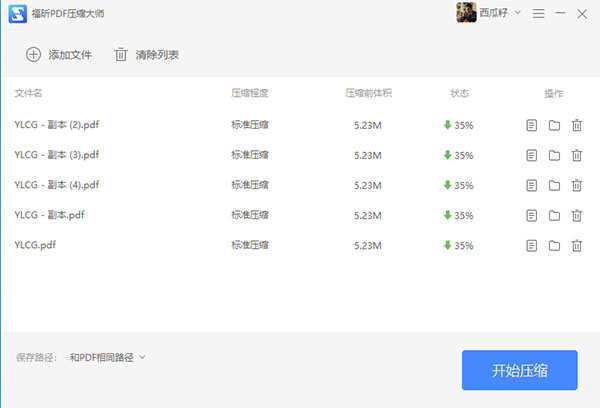Delete YLCG - 副本 (2).pdf row
600x408 pixels.
[577, 125]
